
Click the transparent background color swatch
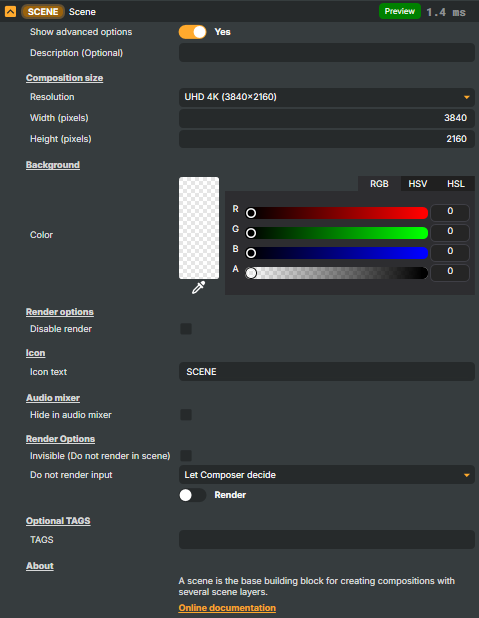(x=199, y=228)
